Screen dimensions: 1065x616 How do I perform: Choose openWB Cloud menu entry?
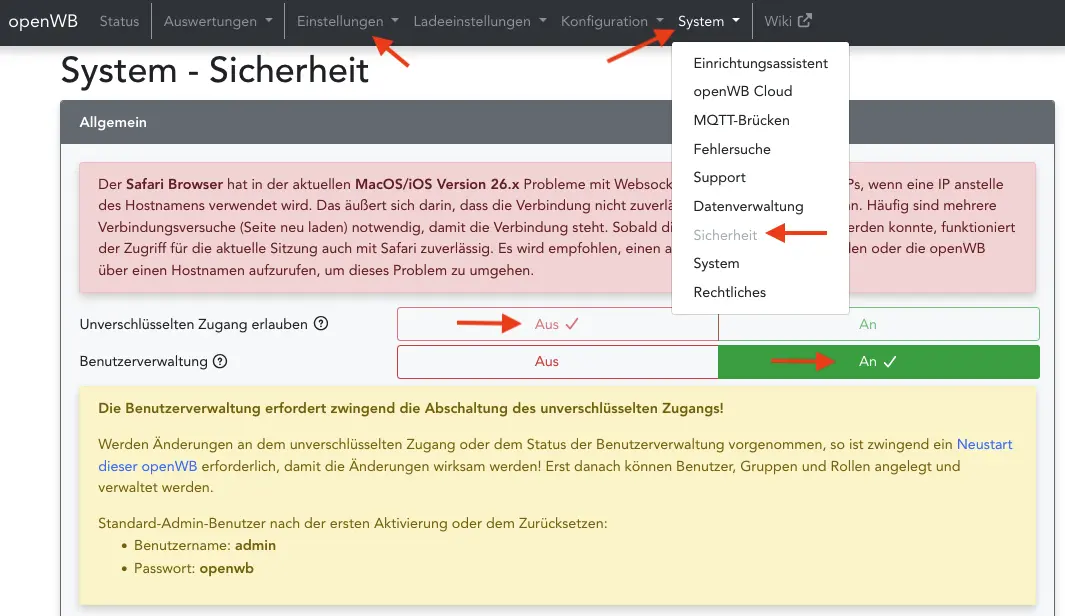[742, 91]
